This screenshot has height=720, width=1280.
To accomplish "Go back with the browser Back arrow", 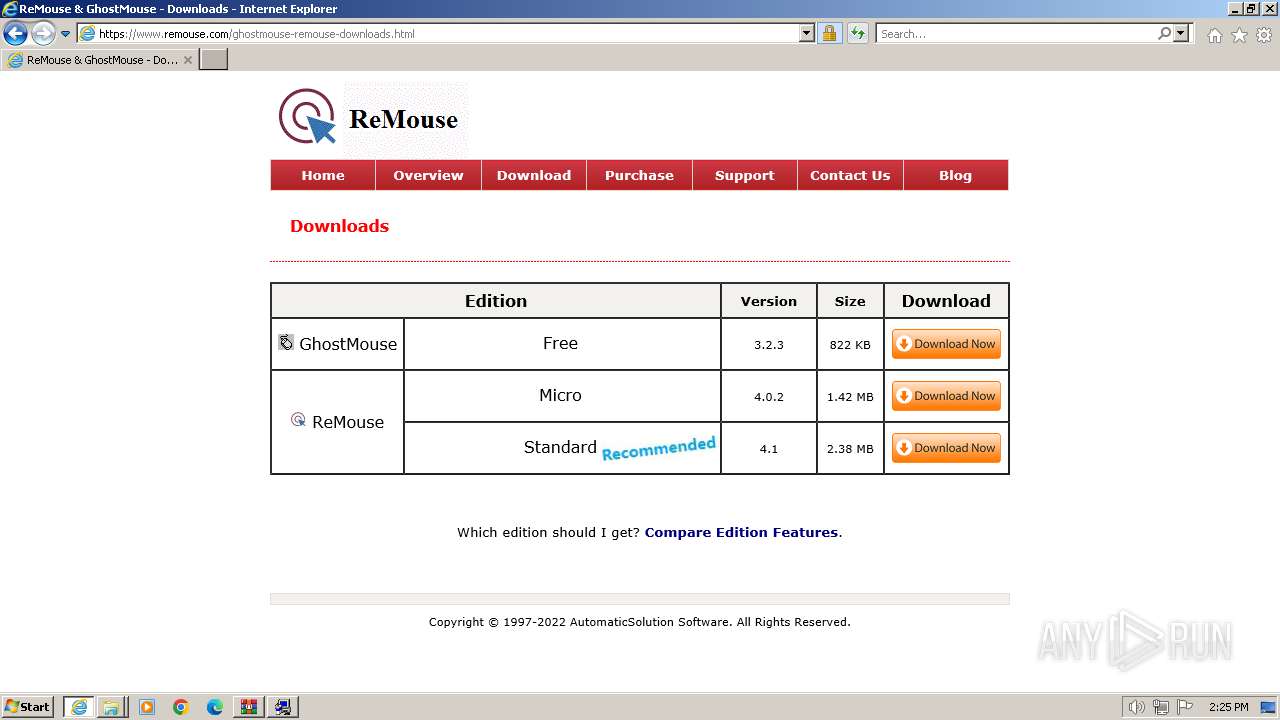I will (x=15, y=33).
